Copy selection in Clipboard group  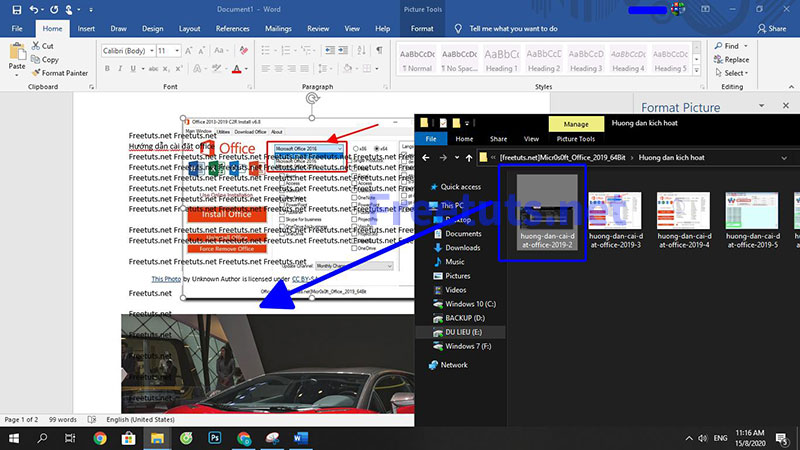45,60
